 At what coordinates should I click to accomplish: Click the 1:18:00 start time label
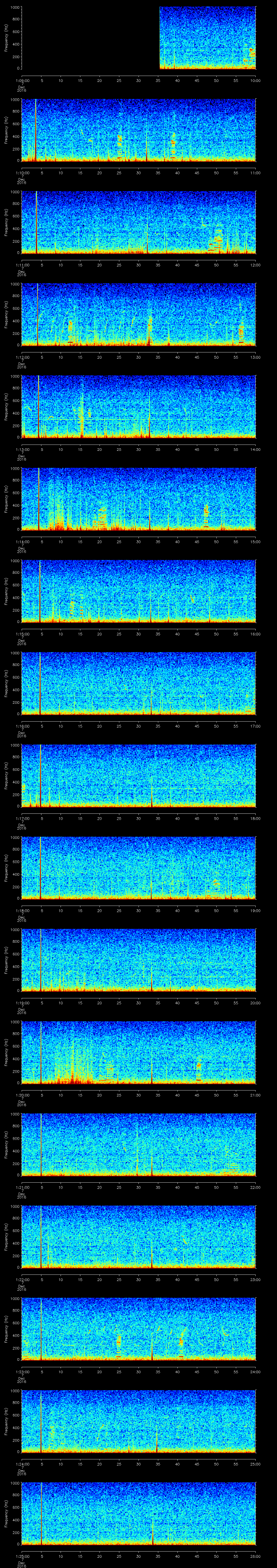tap(21, 910)
